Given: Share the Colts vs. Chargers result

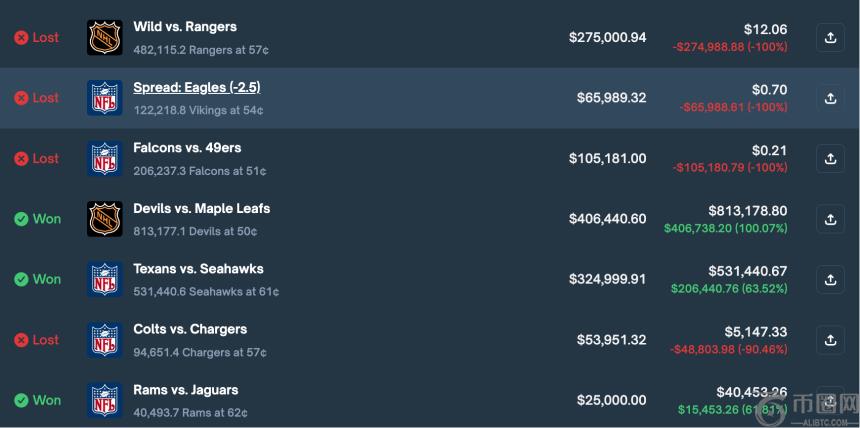Looking at the screenshot, I should tap(830, 340).
